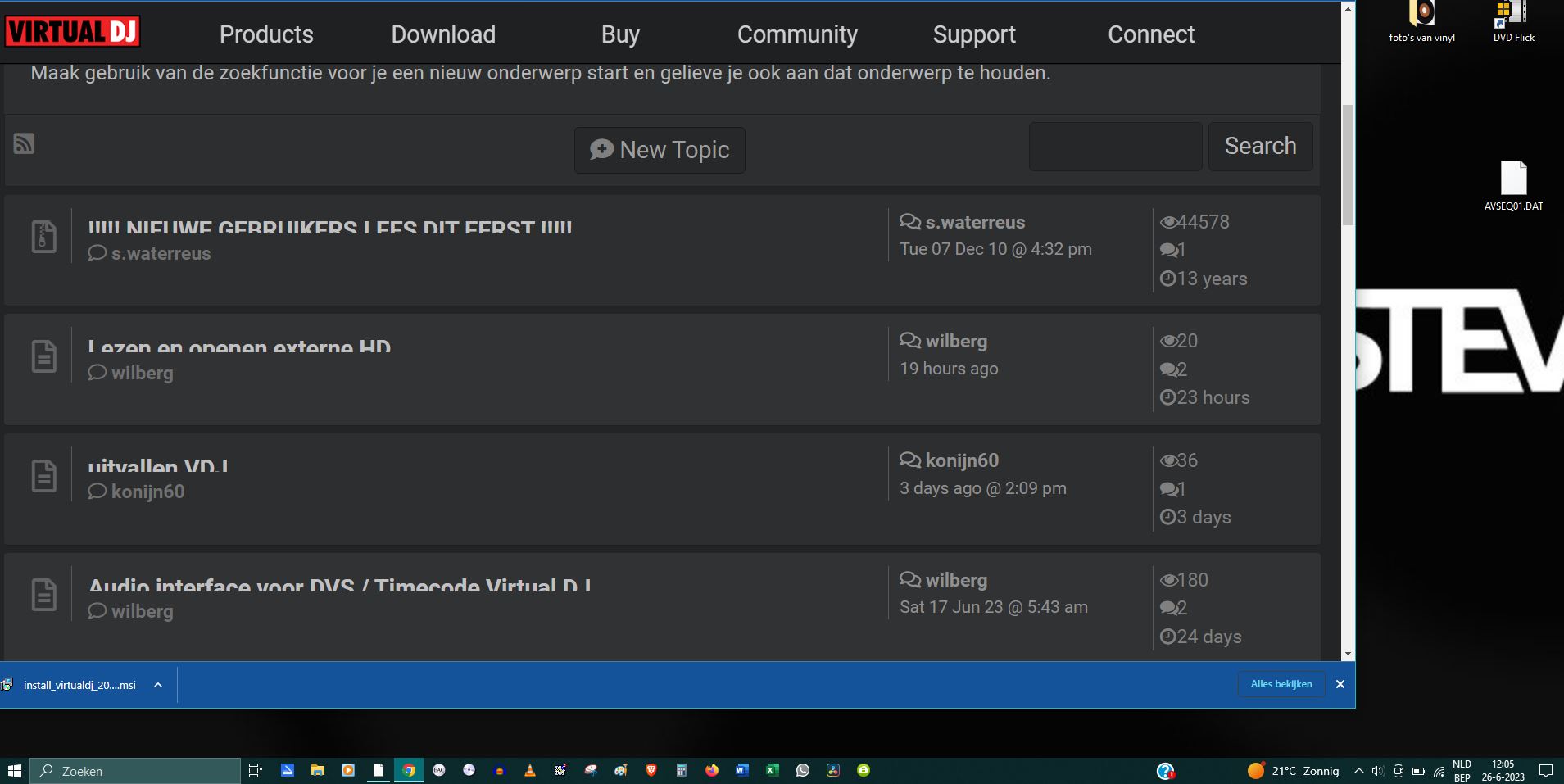
Task: Open the Community menu
Action: pos(797,34)
